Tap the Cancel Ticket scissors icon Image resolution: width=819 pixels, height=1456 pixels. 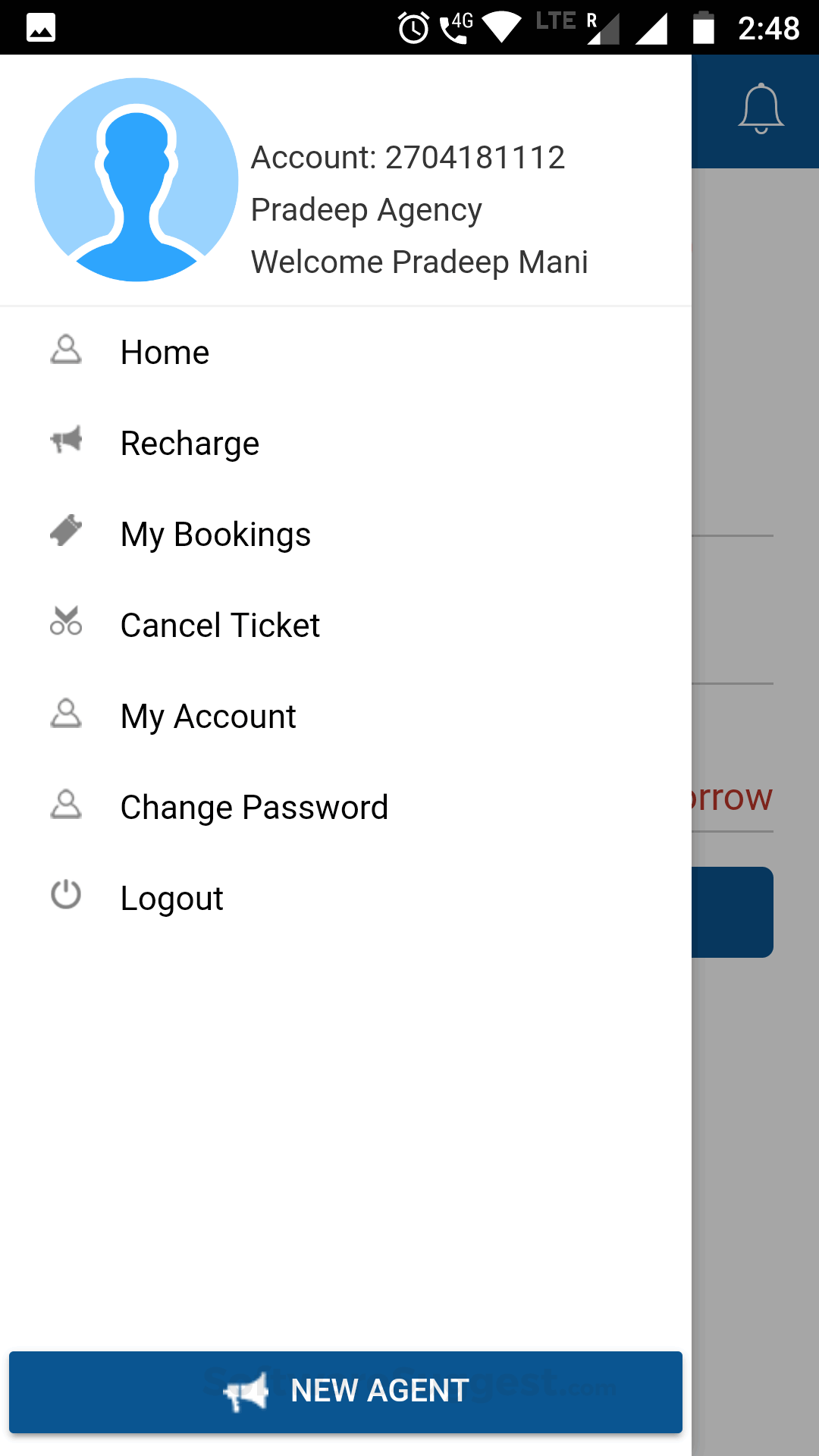click(66, 621)
